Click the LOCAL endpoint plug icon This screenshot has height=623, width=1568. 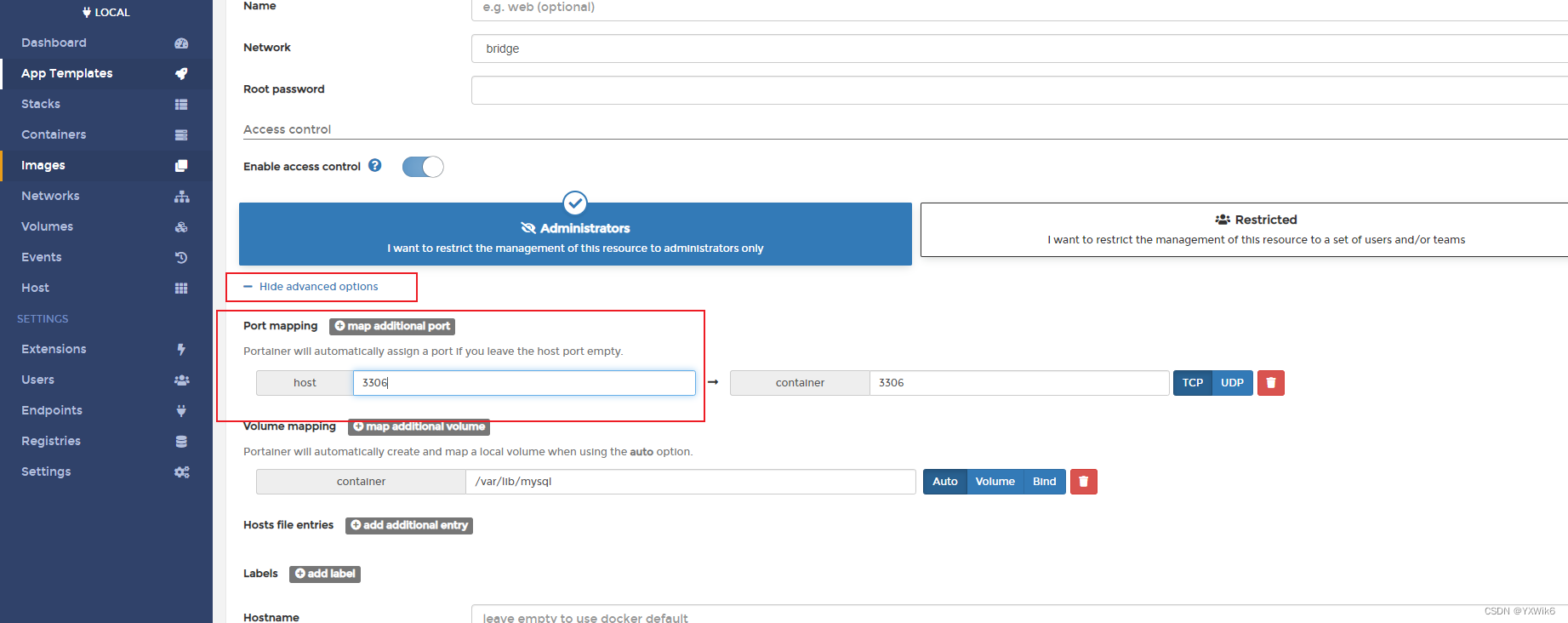tap(87, 13)
